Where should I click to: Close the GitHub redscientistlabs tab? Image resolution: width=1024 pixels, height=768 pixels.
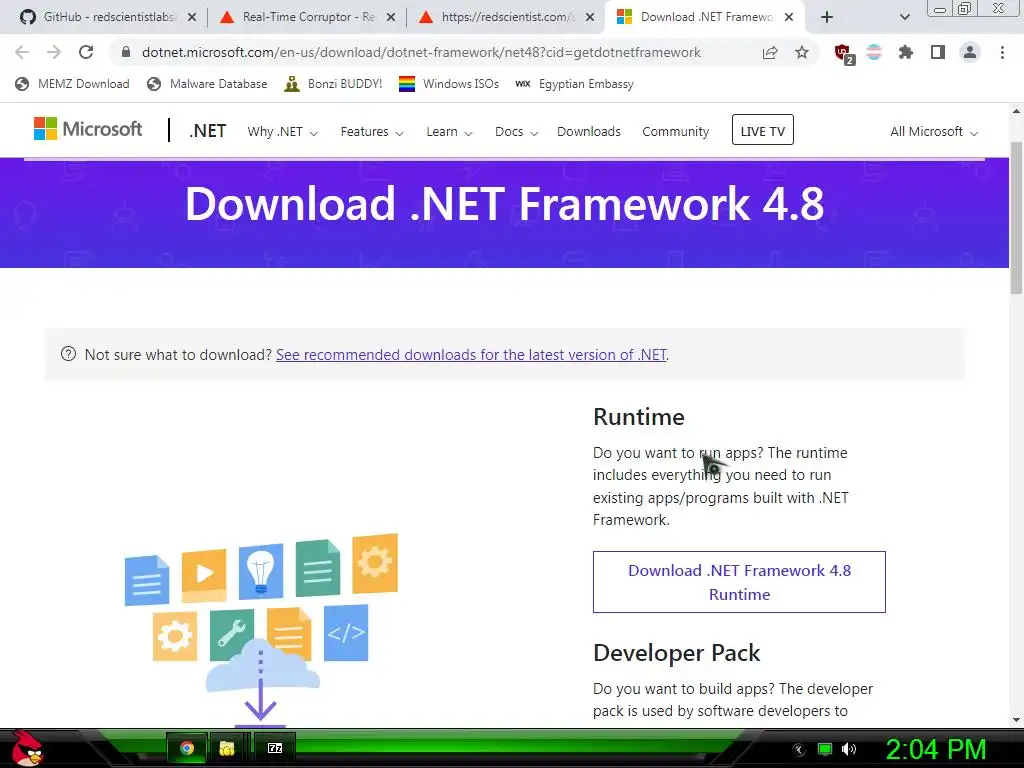point(192,18)
